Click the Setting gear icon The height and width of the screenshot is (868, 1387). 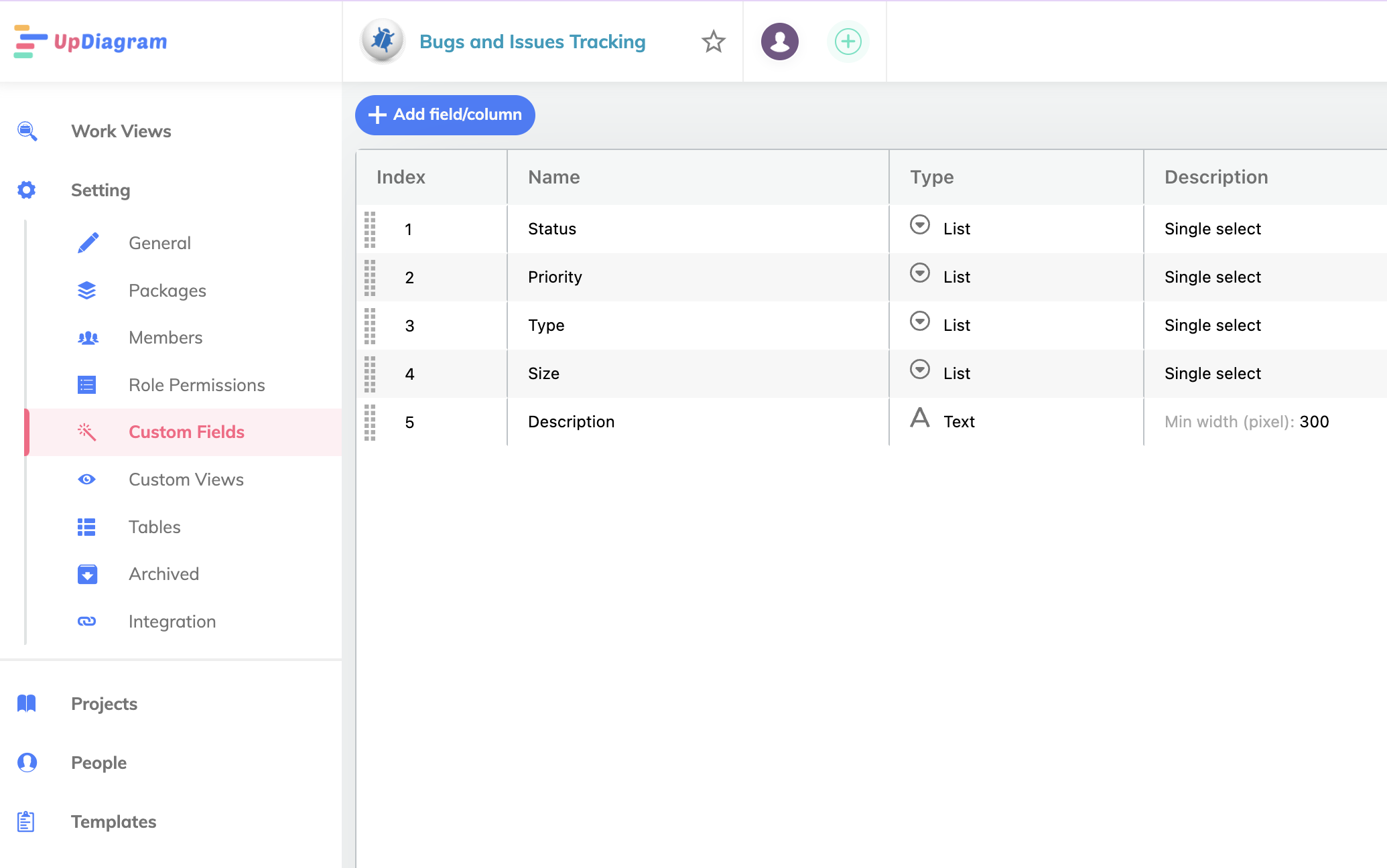(x=27, y=190)
